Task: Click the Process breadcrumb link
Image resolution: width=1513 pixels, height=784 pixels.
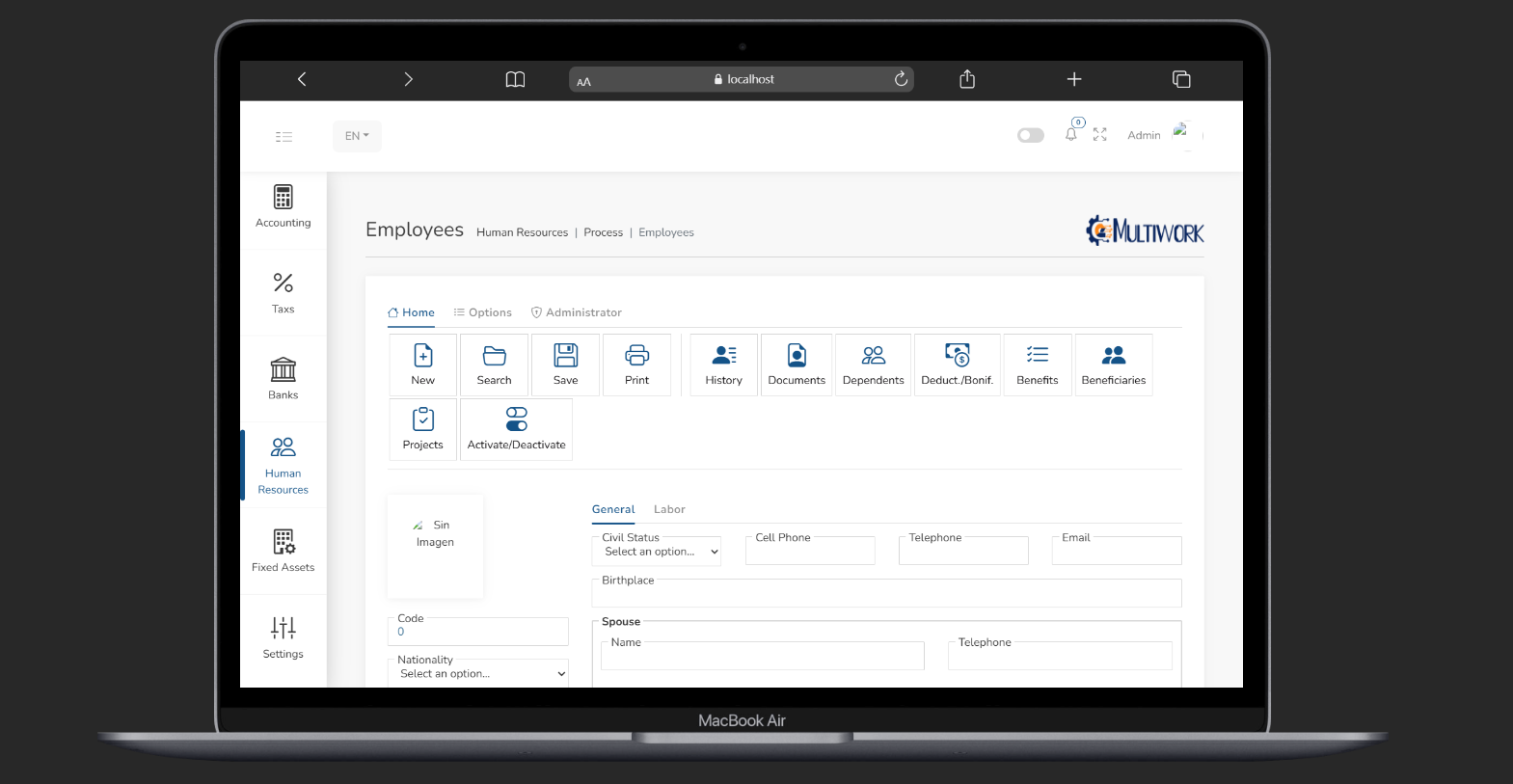Action: coord(603,232)
